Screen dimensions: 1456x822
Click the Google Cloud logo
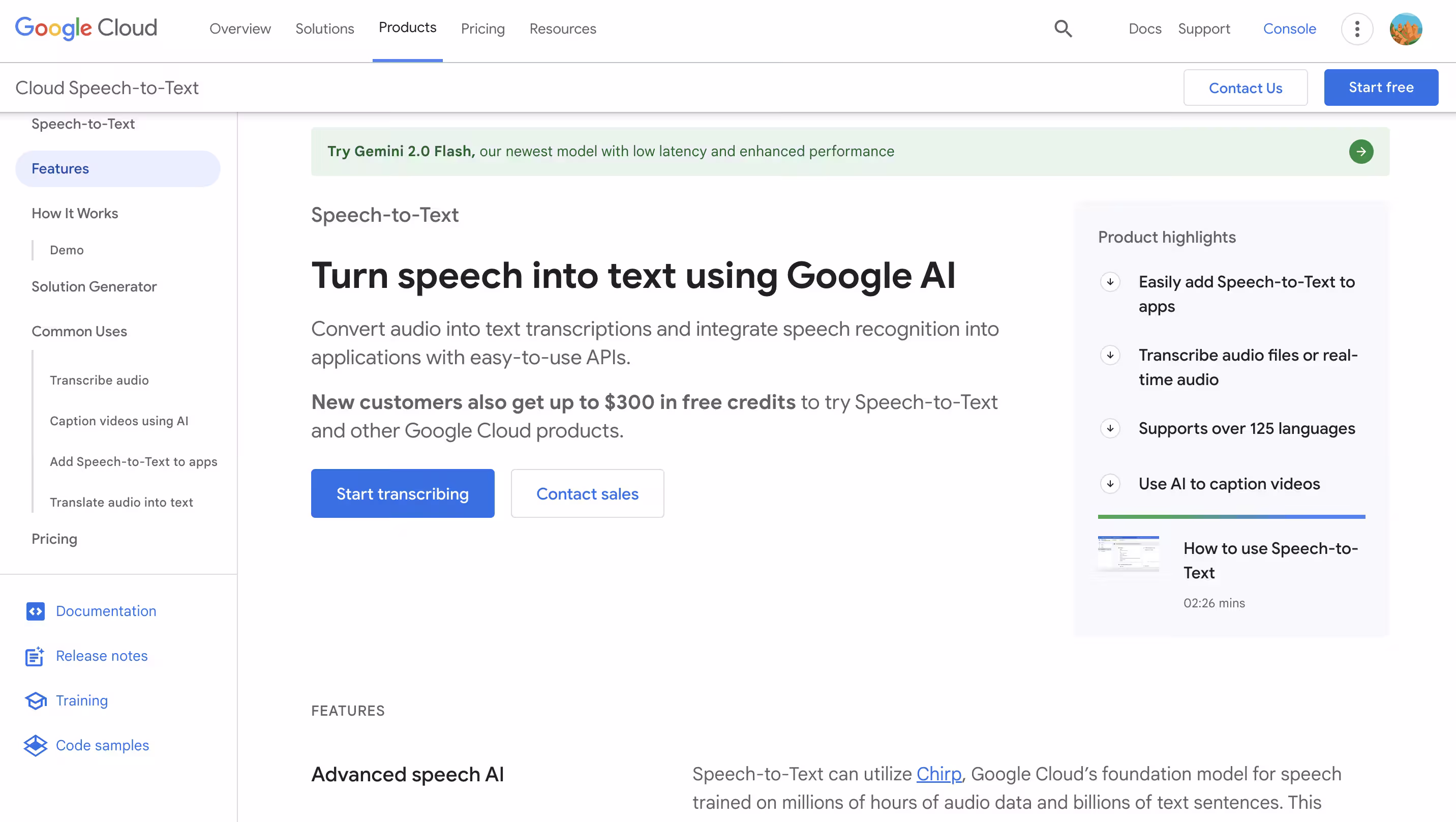point(86,28)
